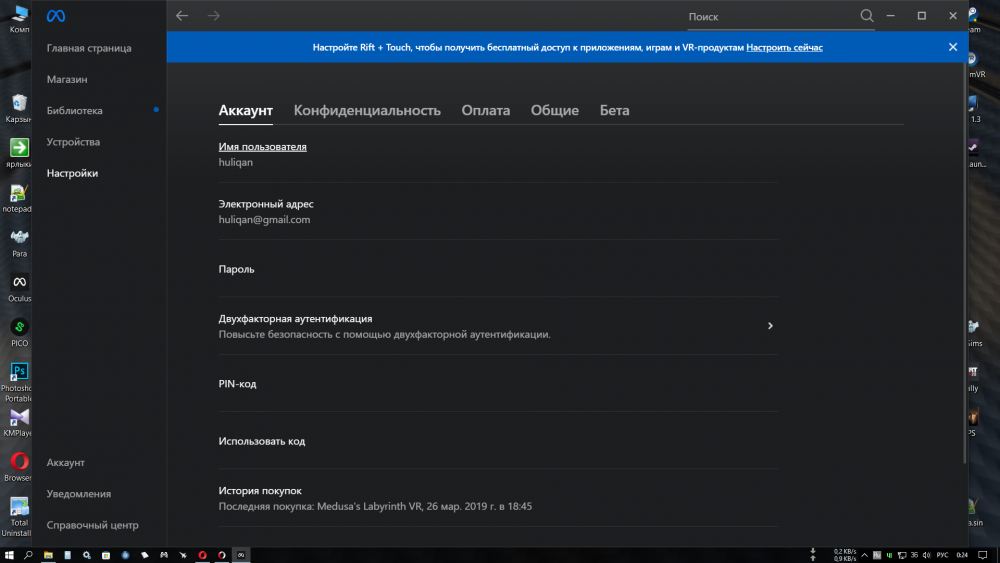The height and width of the screenshot is (563, 1000).
Task: Open Библиотека in the sidebar
Action: point(75,110)
